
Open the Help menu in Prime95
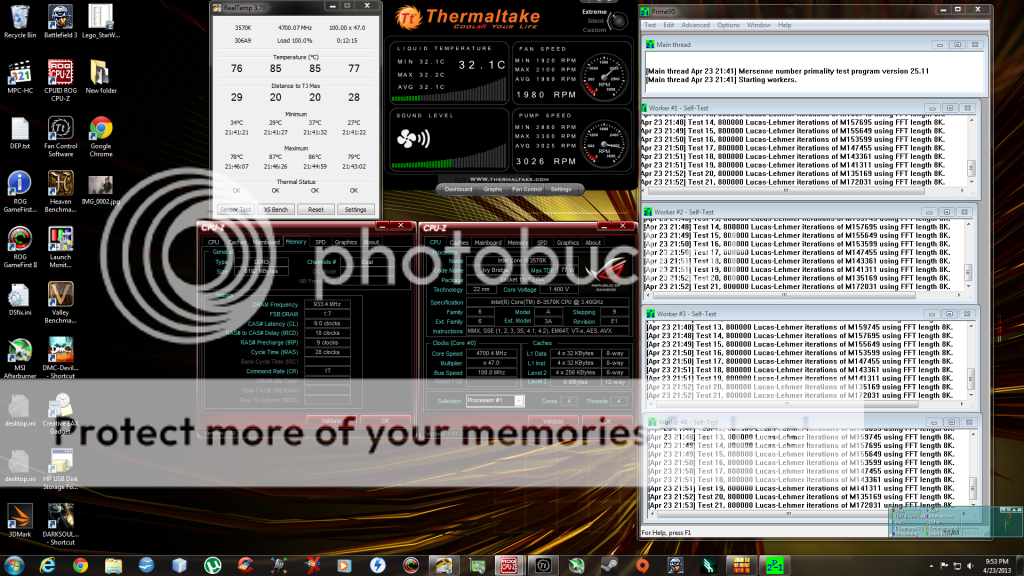[784, 25]
